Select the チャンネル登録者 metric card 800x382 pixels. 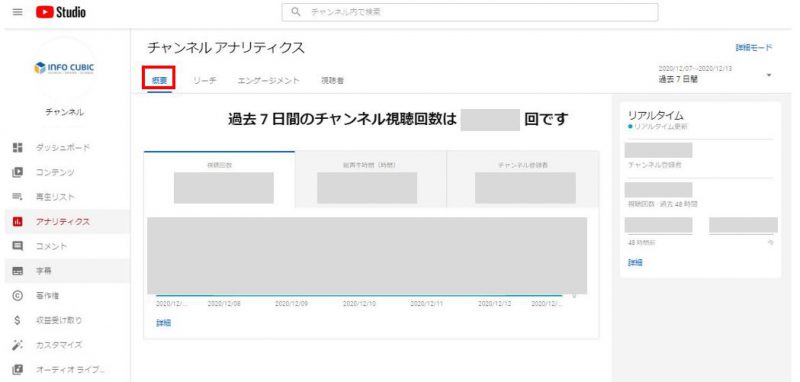523,180
